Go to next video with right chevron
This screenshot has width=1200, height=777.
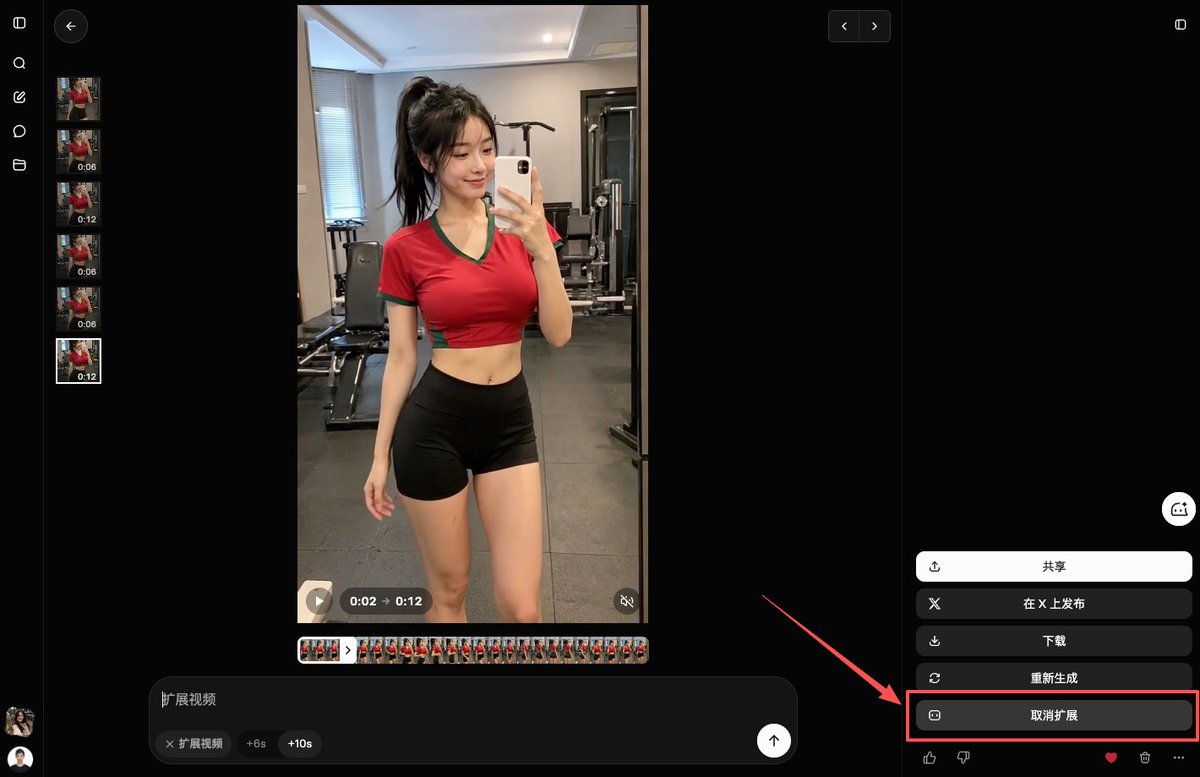pyautogui.click(x=875, y=26)
